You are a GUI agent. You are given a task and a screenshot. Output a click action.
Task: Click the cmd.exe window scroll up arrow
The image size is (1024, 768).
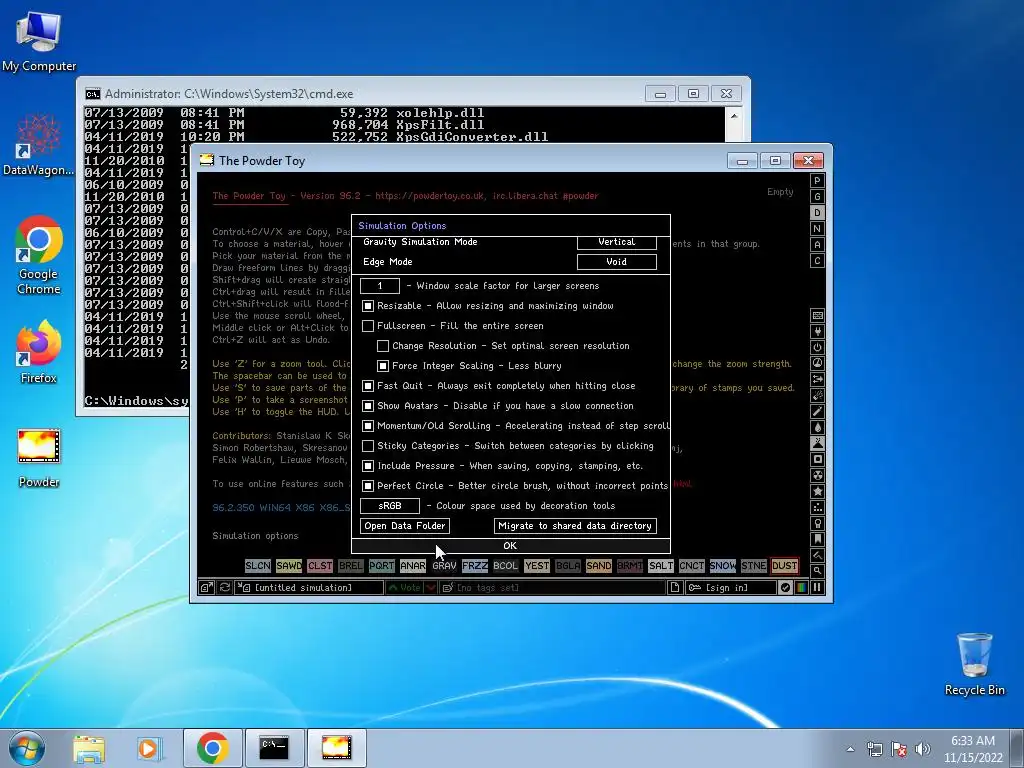(734, 116)
